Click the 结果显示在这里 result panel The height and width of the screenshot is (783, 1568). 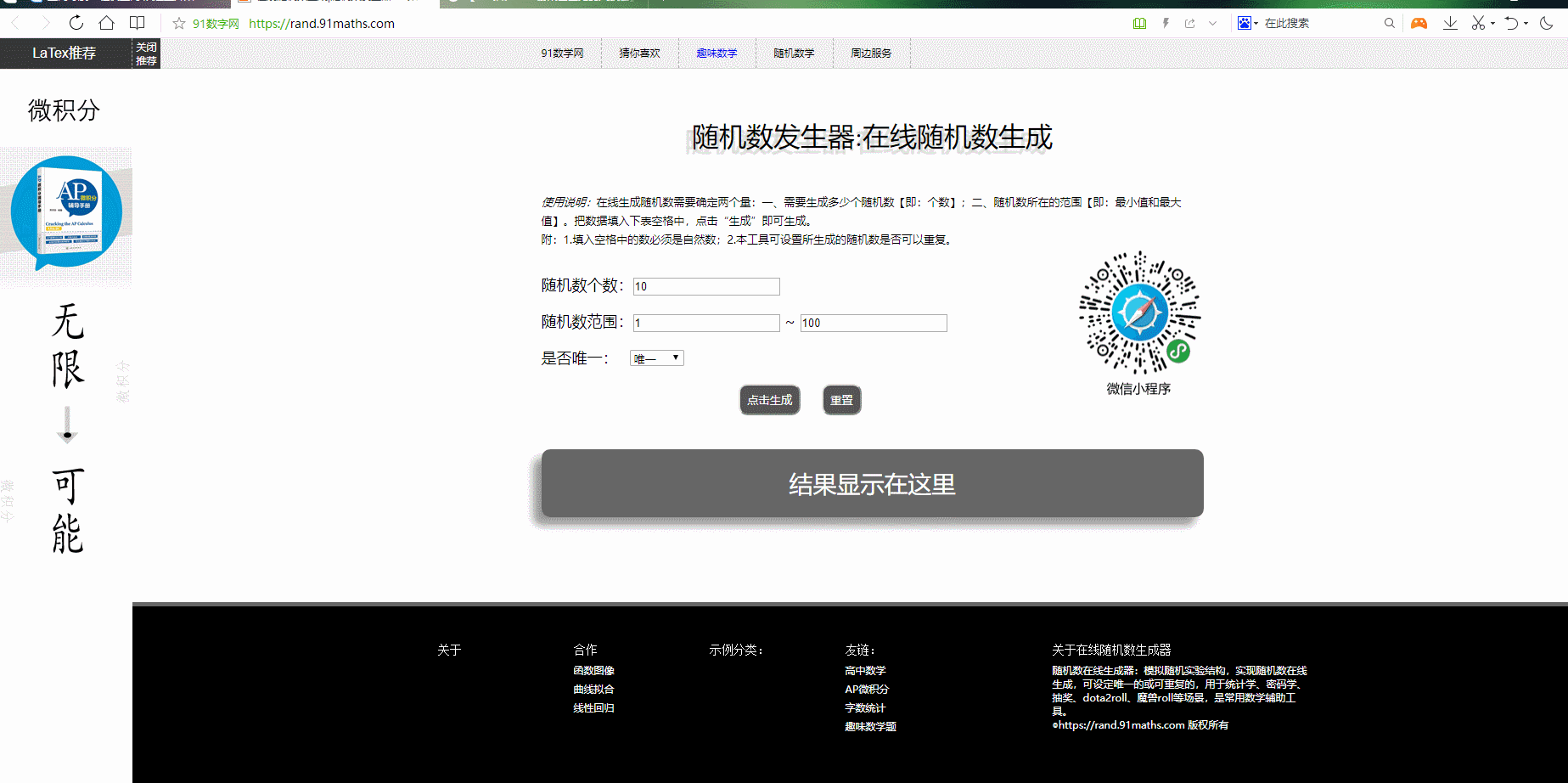click(873, 483)
